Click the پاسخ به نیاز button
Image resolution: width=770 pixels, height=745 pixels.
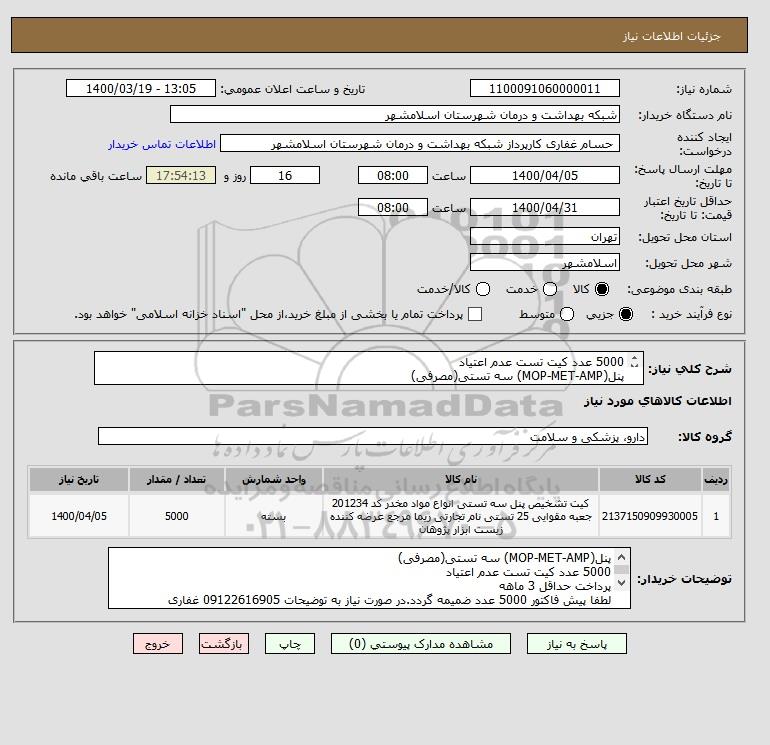577,644
